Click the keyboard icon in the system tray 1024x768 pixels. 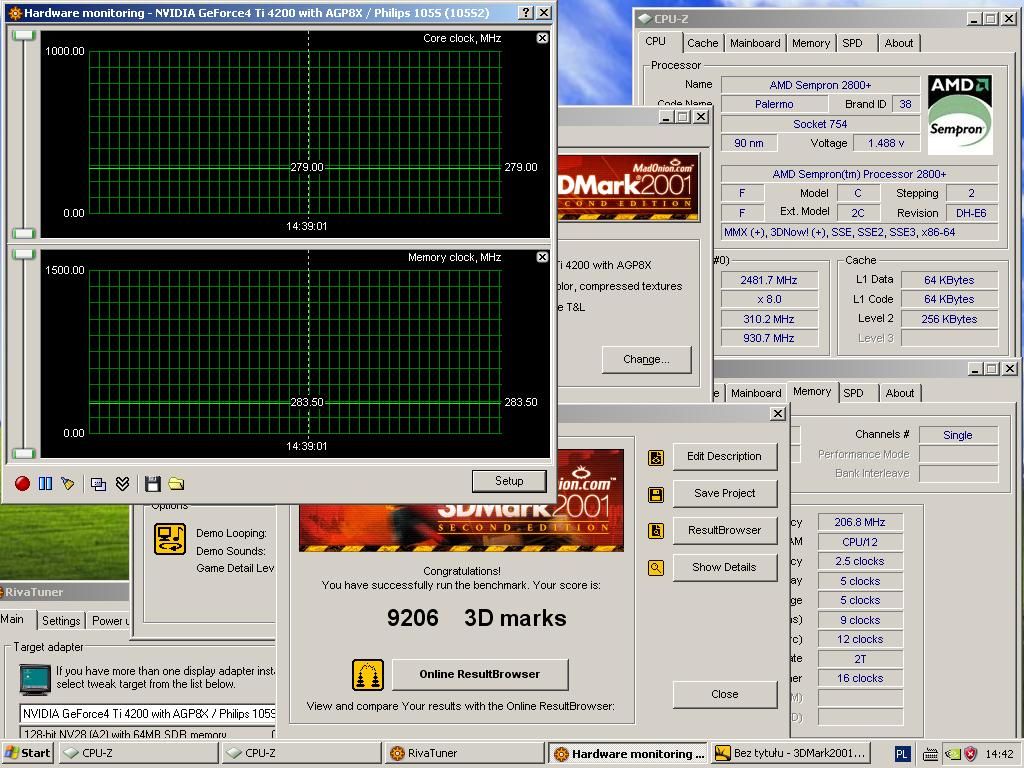tap(931, 754)
